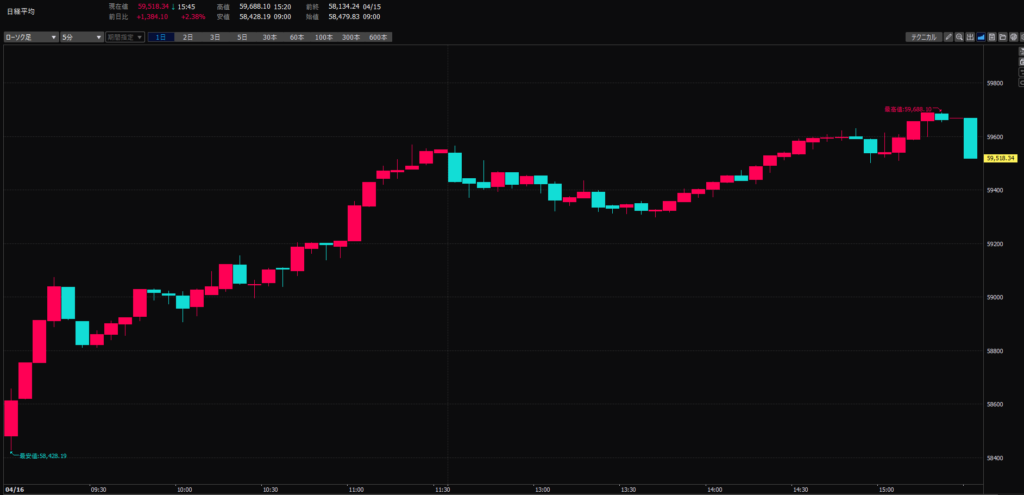1024x495 pixels.
Task: Select the pencil drawing tool icon
Action: pos(947,37)
